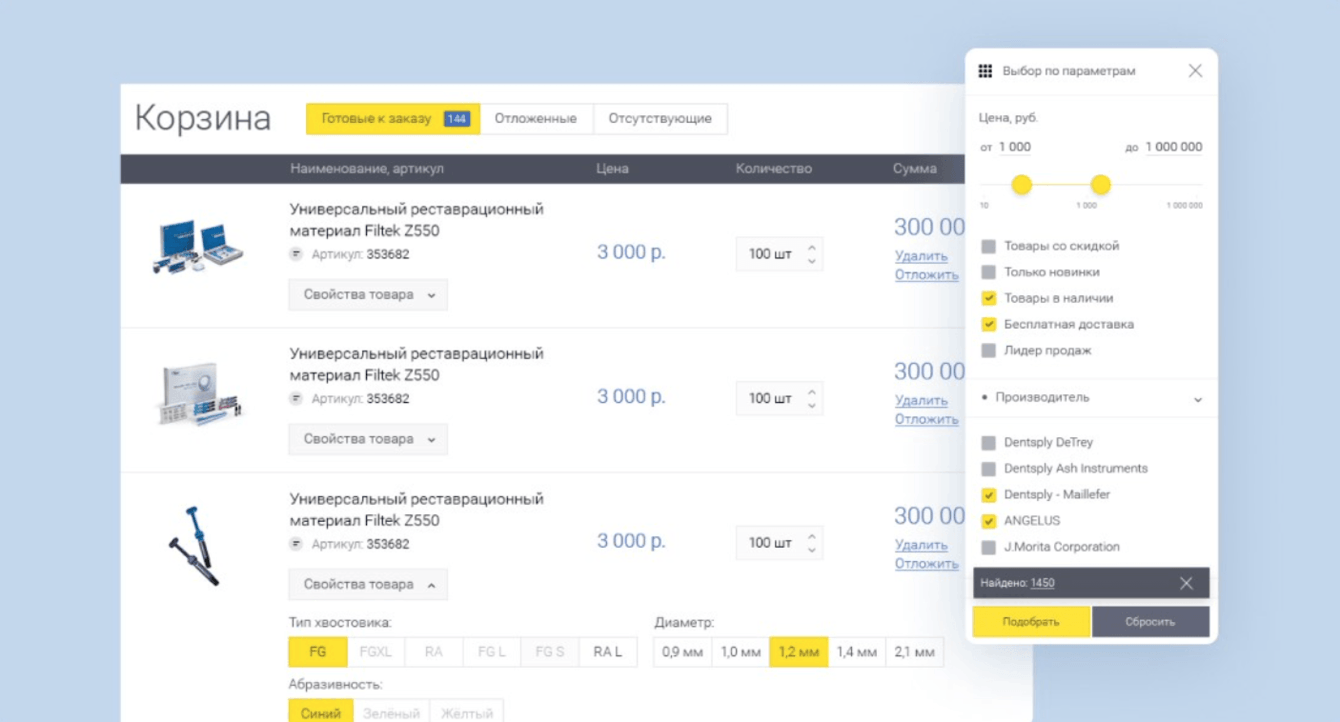Click Отложить for the first product
The height and width of the screenshot is (722, 1340).
click(926, 275)
